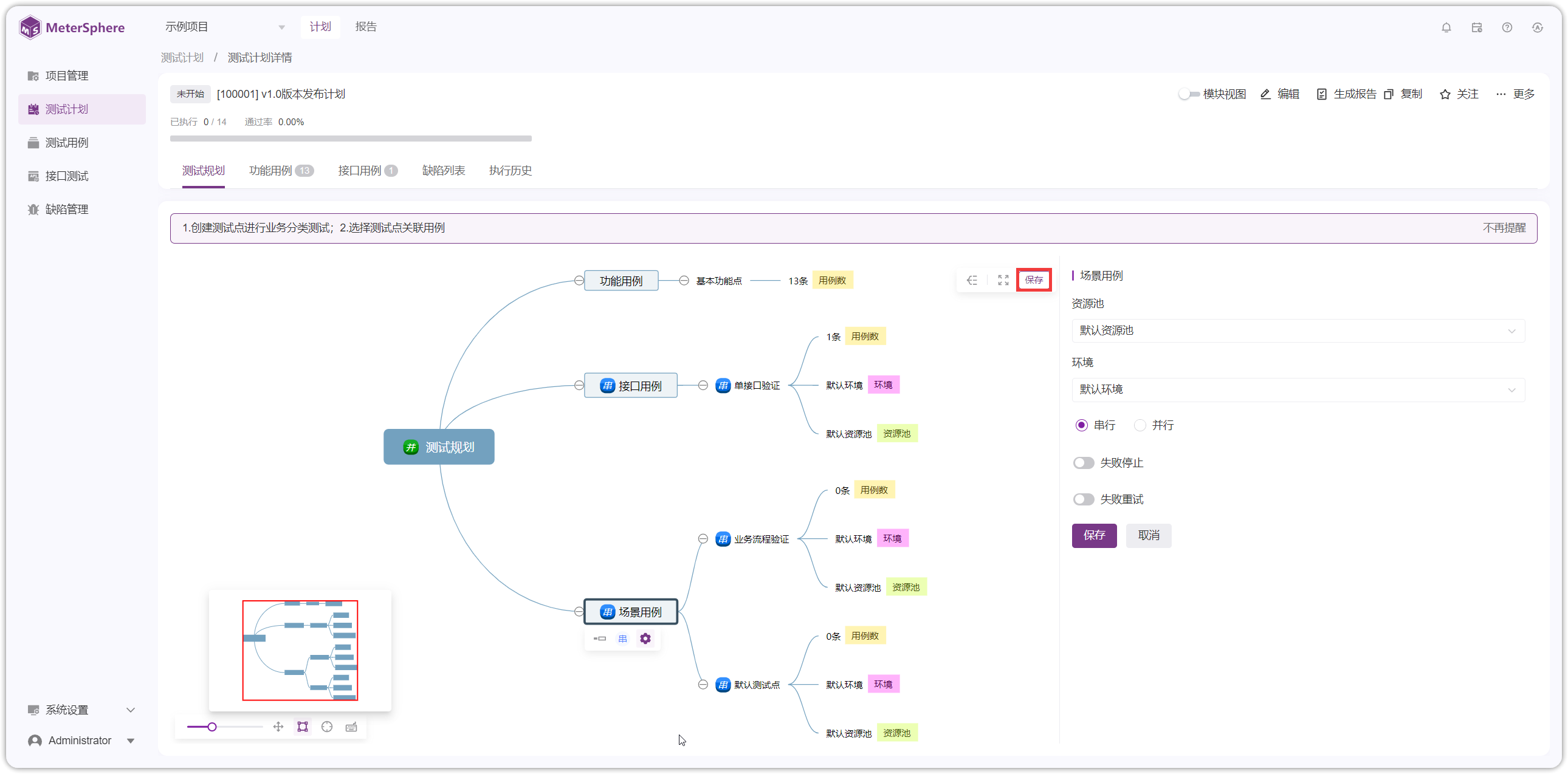1568x774 pixels.
Task: Click the MeterSphere logo
Action: coord(72,27)
